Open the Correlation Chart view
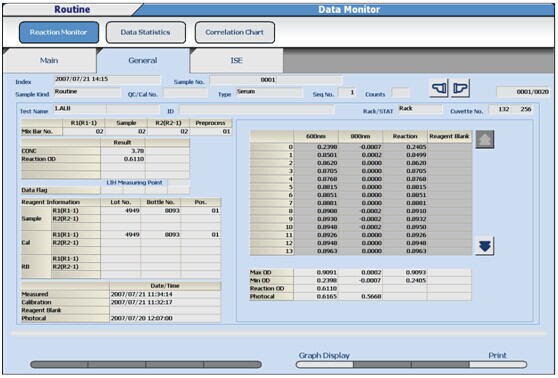 point(235,32)
